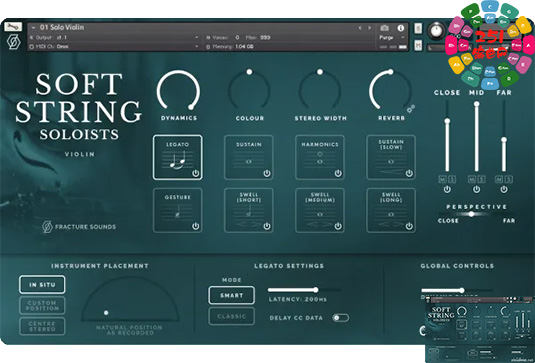The width and height of the screenshot is (535, 363).
Task: Click the Far mic fader handle
Action: [504, 140]
